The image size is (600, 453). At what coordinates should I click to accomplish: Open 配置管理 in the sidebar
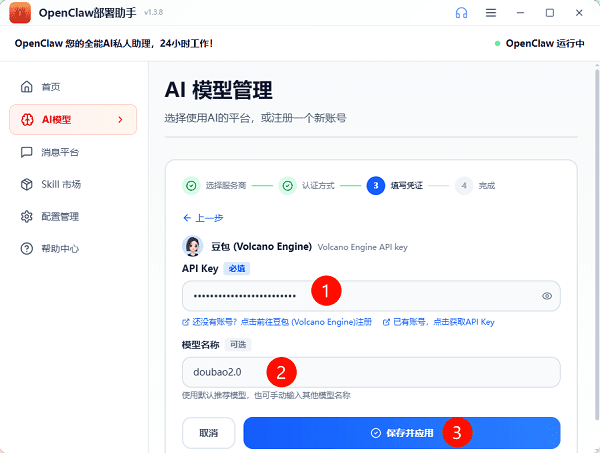(73, 217)
